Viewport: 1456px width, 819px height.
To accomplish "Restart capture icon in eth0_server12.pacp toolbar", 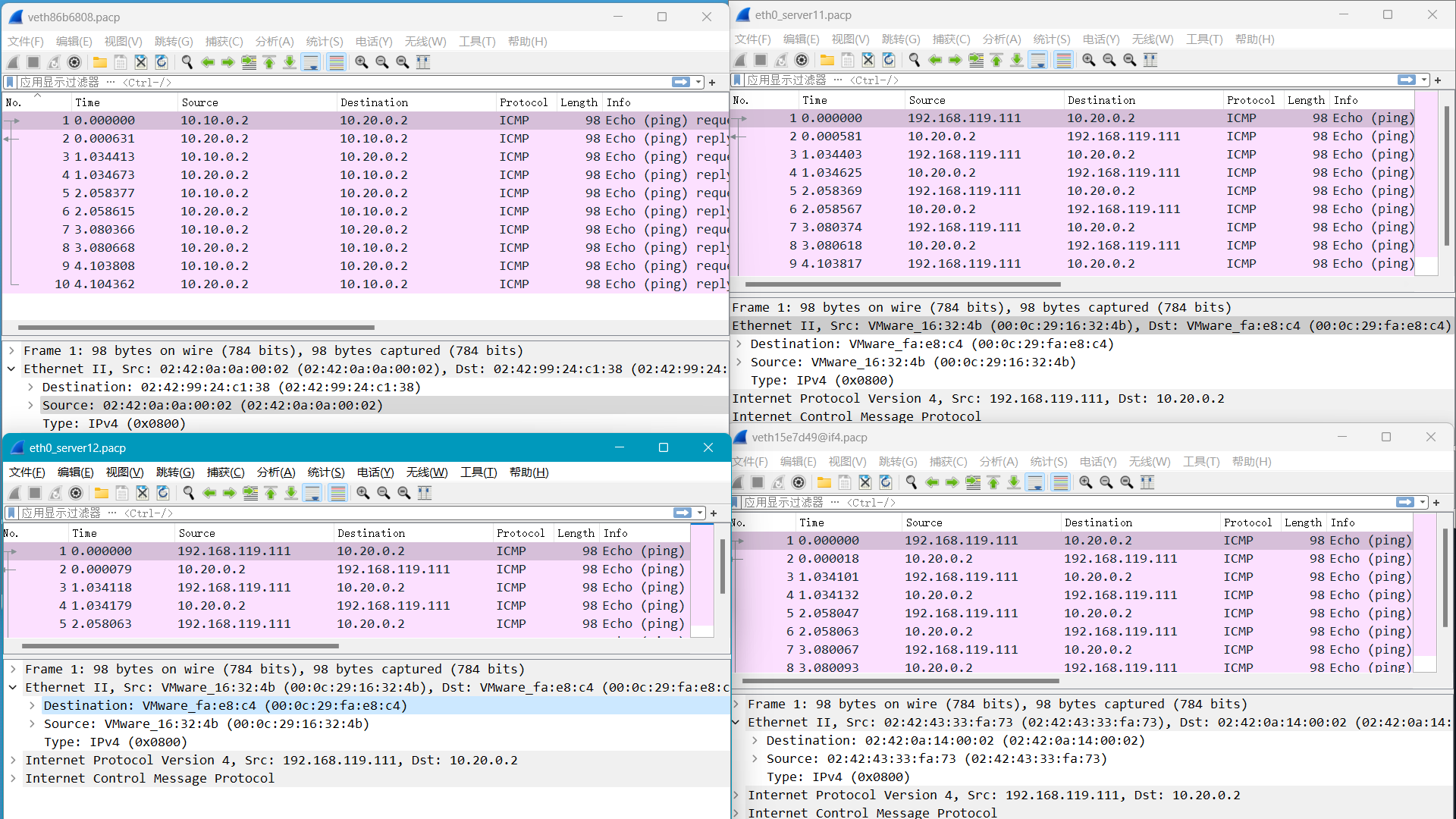I will (x=55, y=493).
